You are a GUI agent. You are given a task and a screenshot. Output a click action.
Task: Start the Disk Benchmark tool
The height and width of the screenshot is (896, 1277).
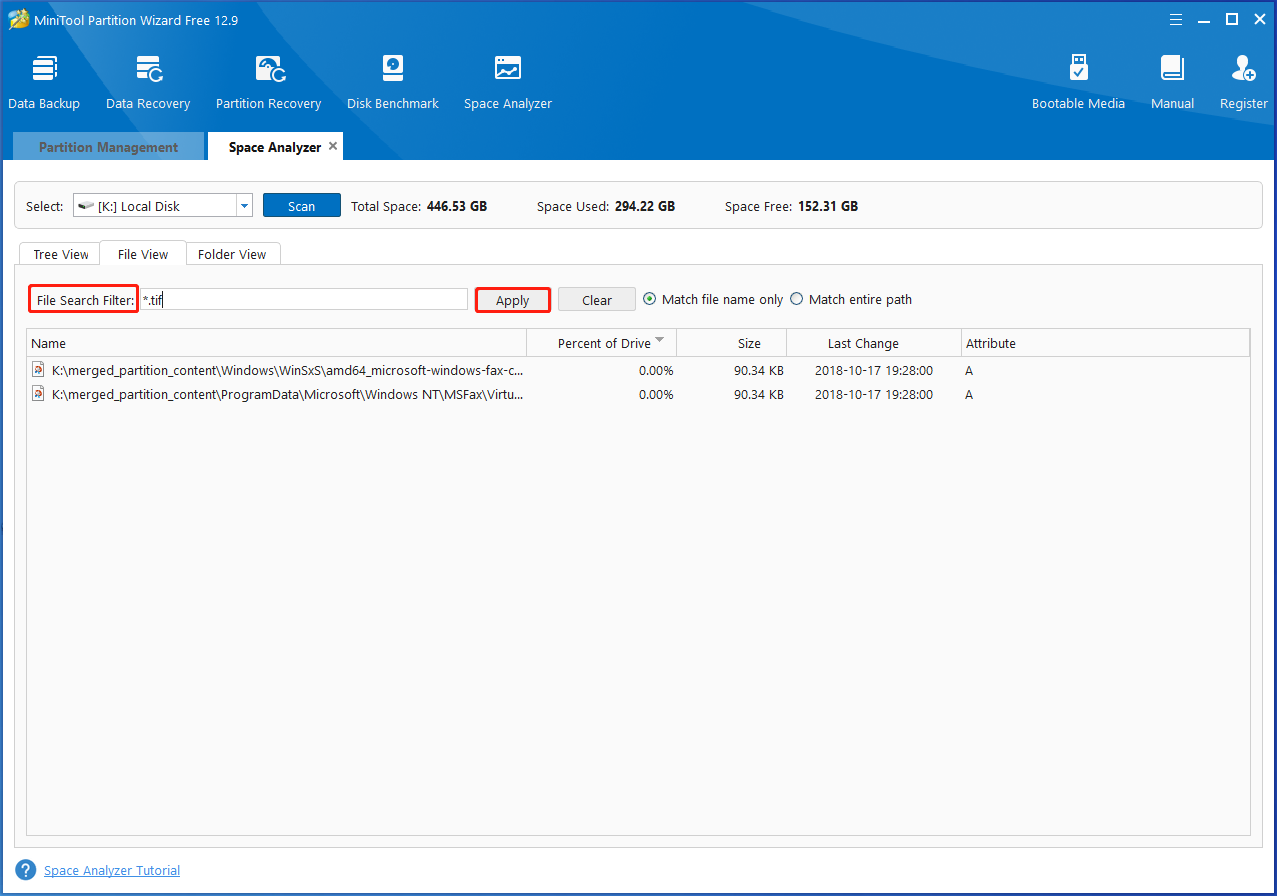point(393,82)
